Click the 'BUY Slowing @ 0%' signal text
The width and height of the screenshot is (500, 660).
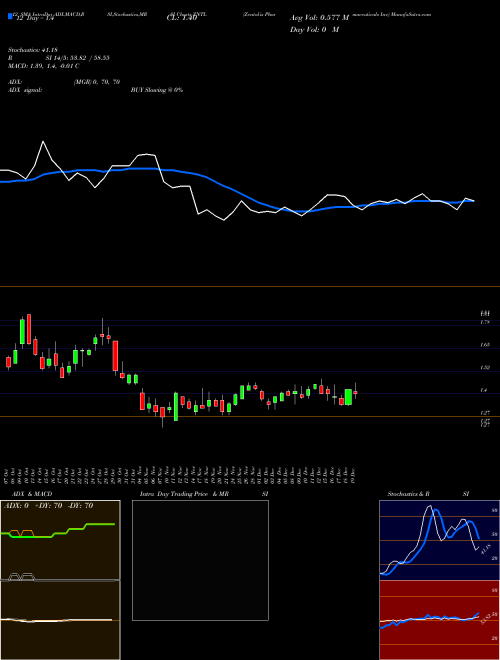[157, 90]
